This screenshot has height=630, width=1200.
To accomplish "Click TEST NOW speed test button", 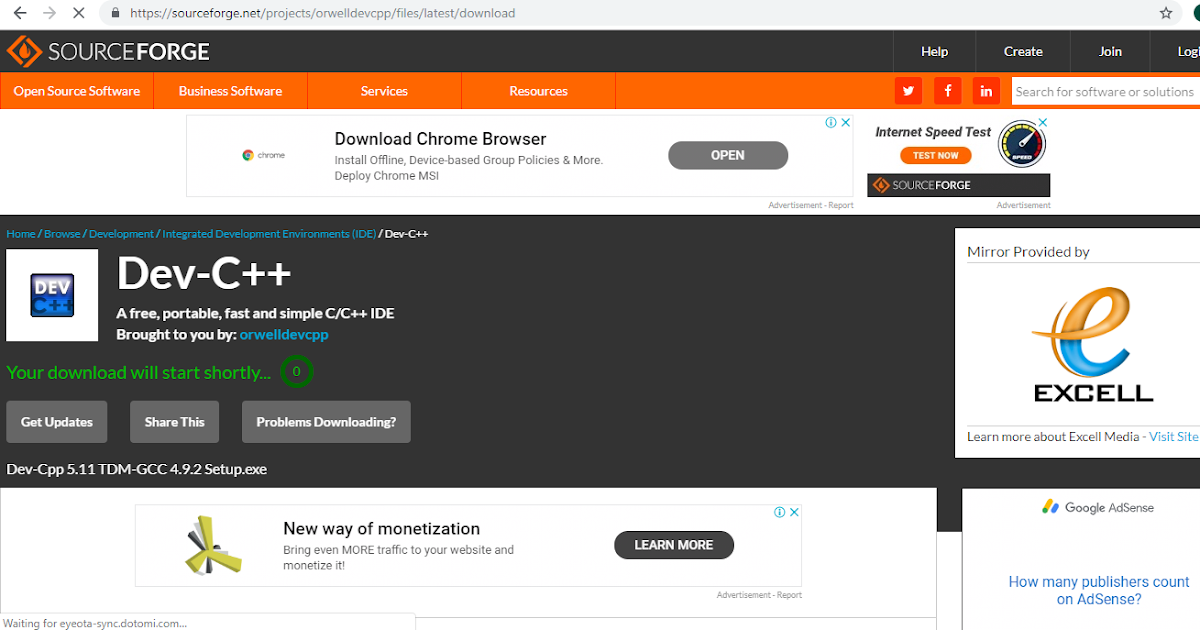I will [x=936, y=155].
